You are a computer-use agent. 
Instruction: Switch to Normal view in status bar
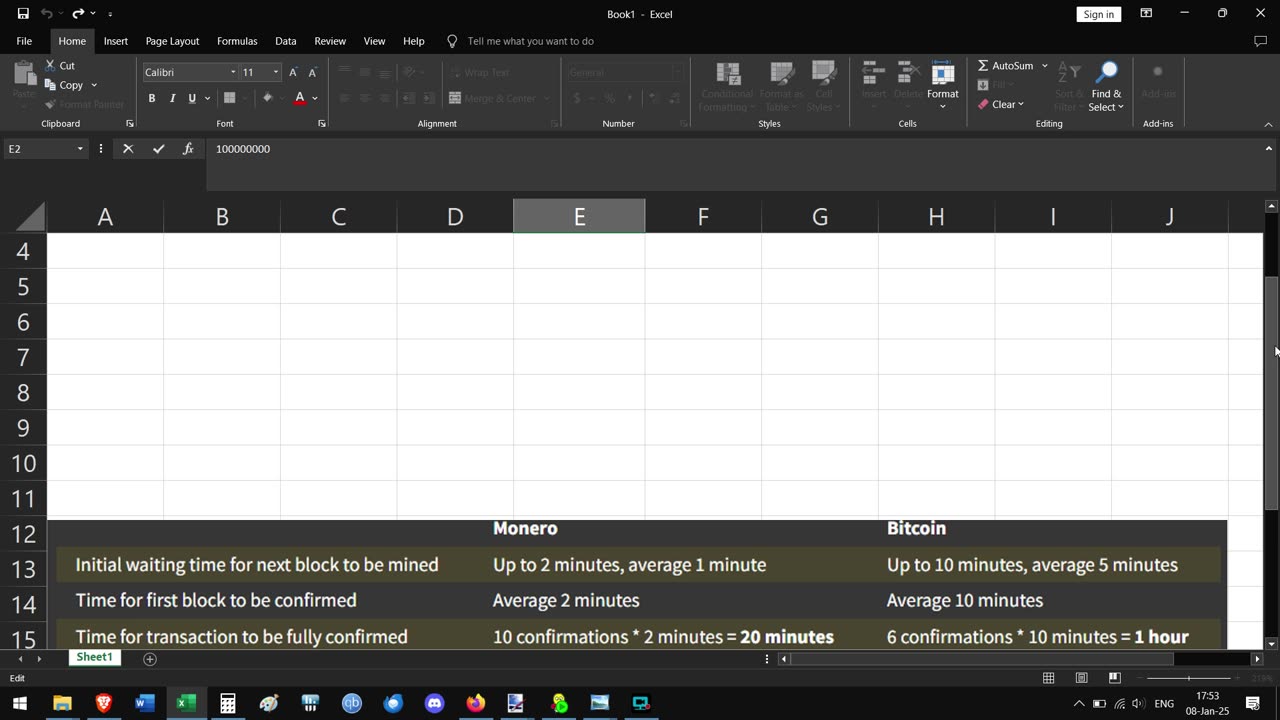click(1048, 678)
